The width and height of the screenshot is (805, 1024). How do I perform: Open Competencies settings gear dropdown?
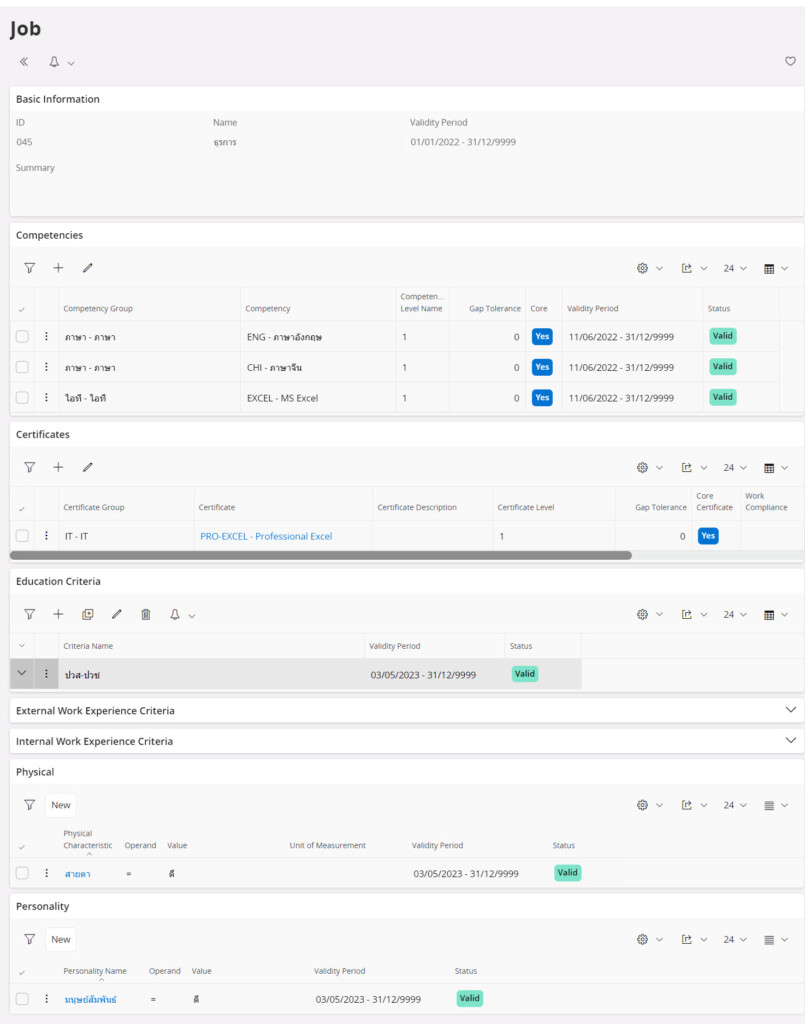649,268
